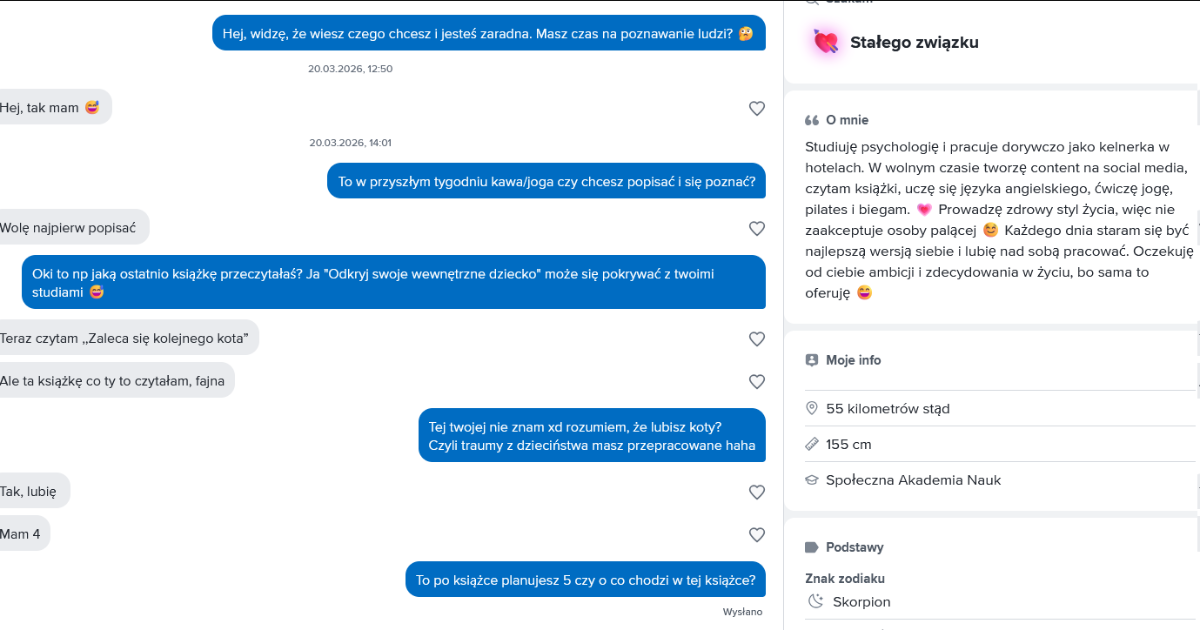Screen dimensions: 1200x630
Task: Click the ruler icon for 155 cm
Action: pyautogui.click(x=812, y=444)
